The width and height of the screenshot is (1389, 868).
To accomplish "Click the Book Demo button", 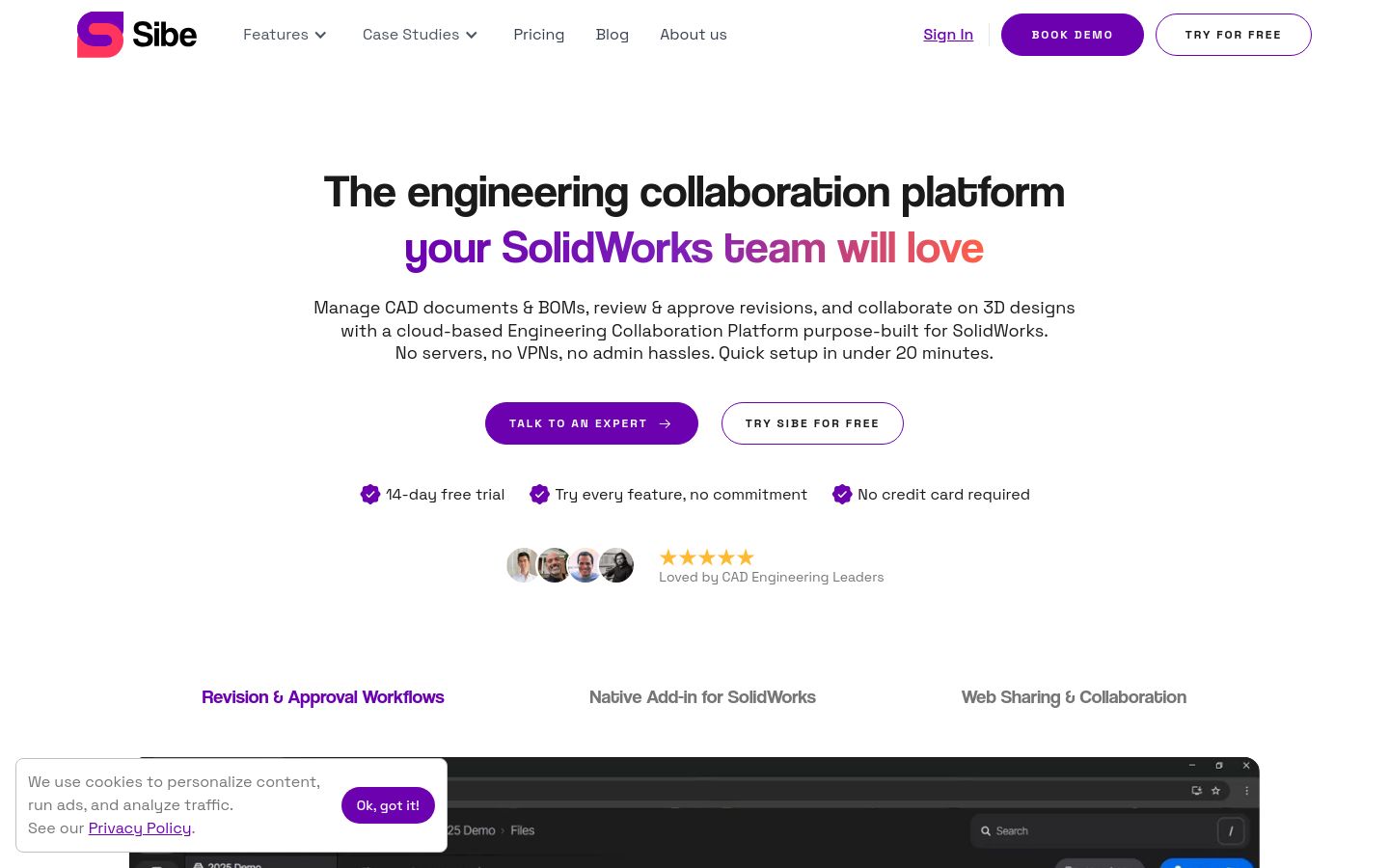I will (1073, 35).
